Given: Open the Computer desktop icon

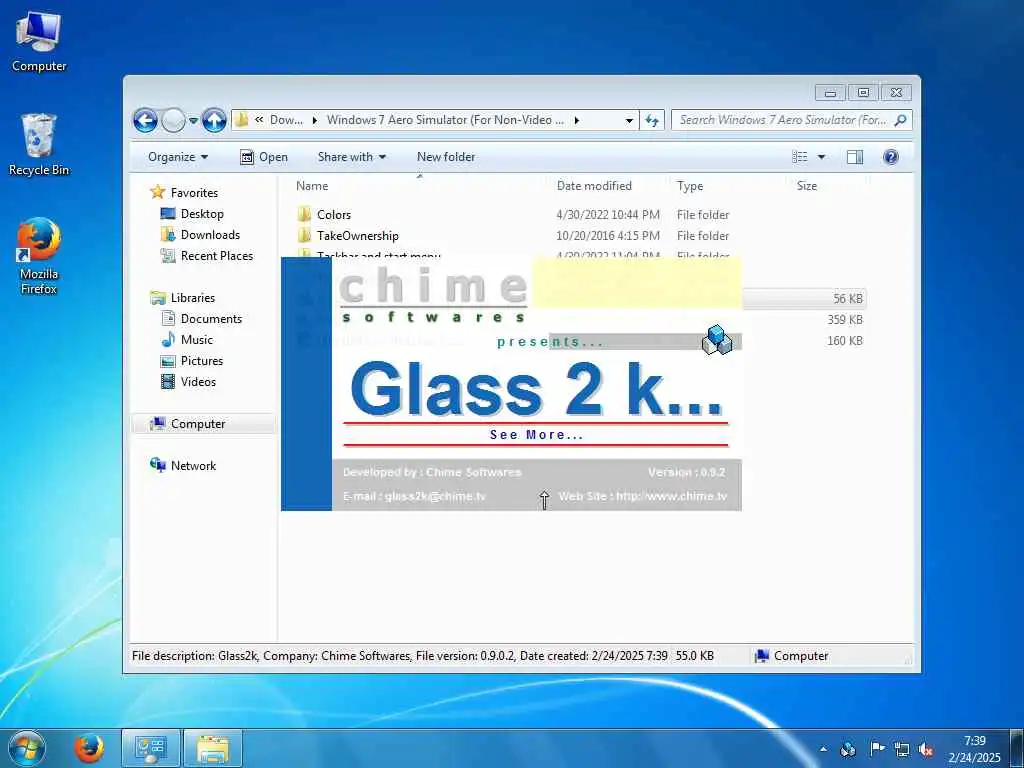Looking at the screenshot, I should coord(39,41).
